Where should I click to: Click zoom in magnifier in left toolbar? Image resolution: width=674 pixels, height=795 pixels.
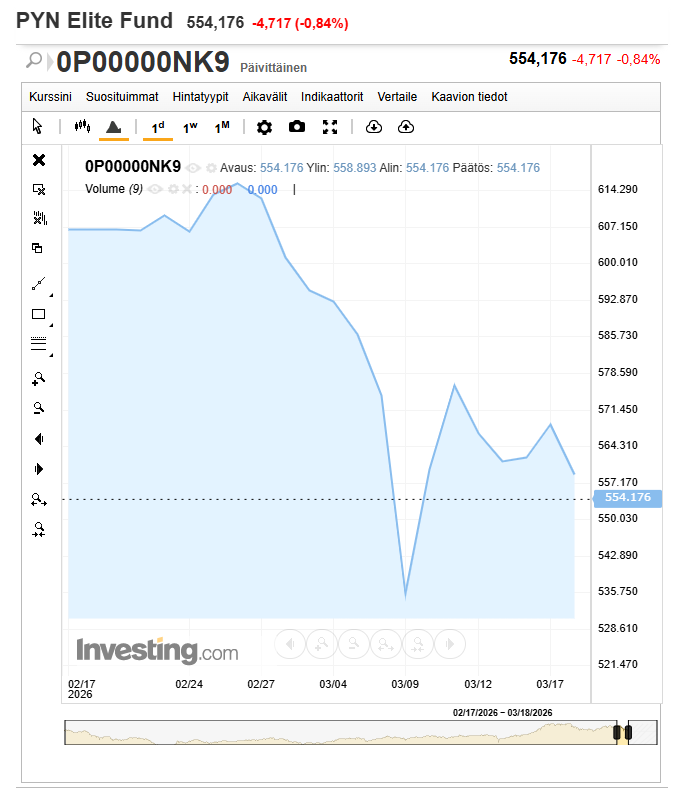tap(39, 379)
